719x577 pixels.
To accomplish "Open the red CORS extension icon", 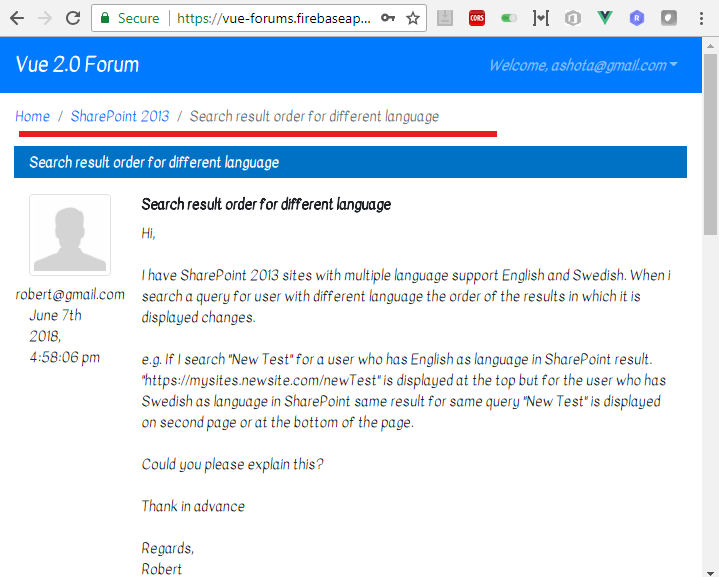I will pos(477,18).
